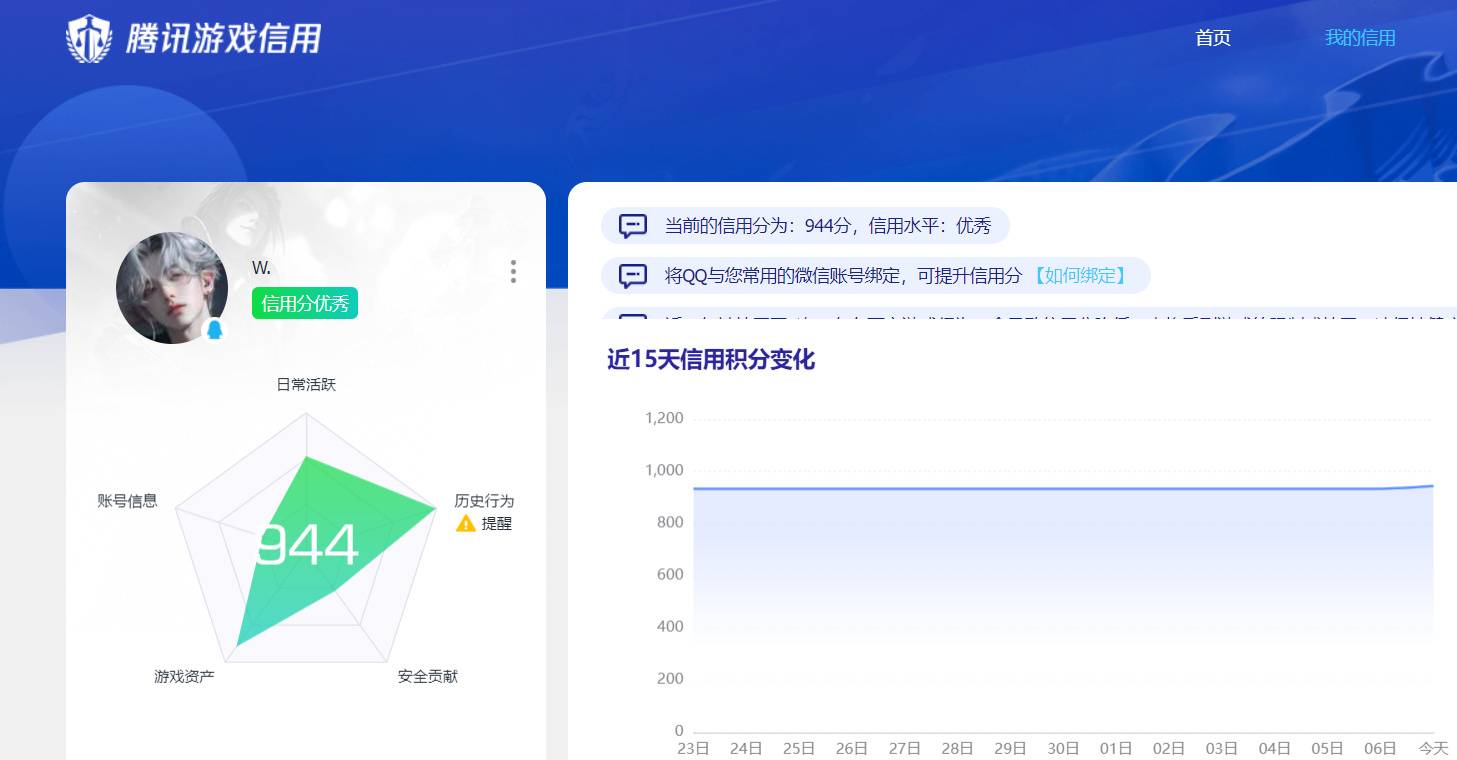Click the 当前的信用分为 message text
This screenshot has height=760, width=1457.
[828, 226]
